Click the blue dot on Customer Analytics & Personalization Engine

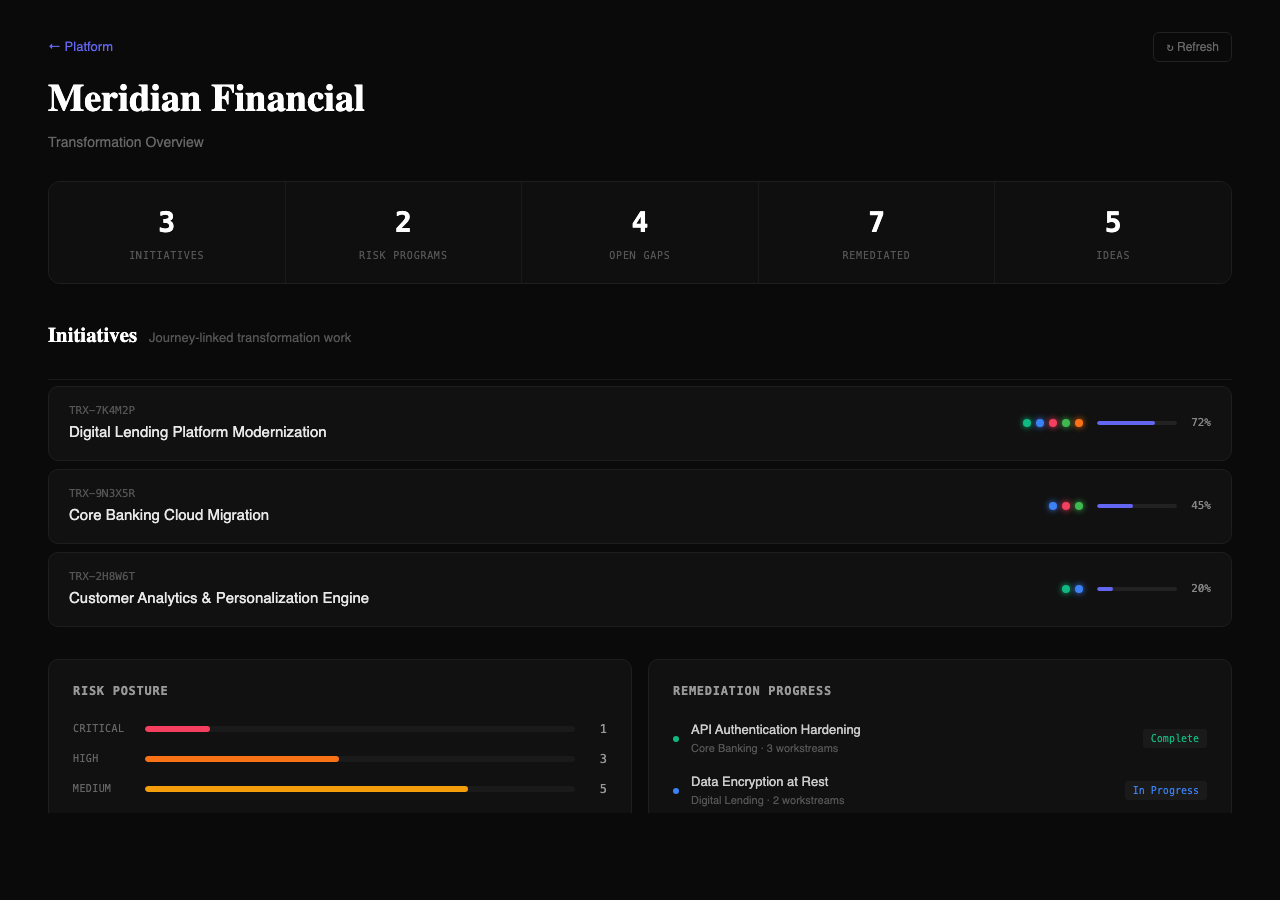pos(1080,589)
